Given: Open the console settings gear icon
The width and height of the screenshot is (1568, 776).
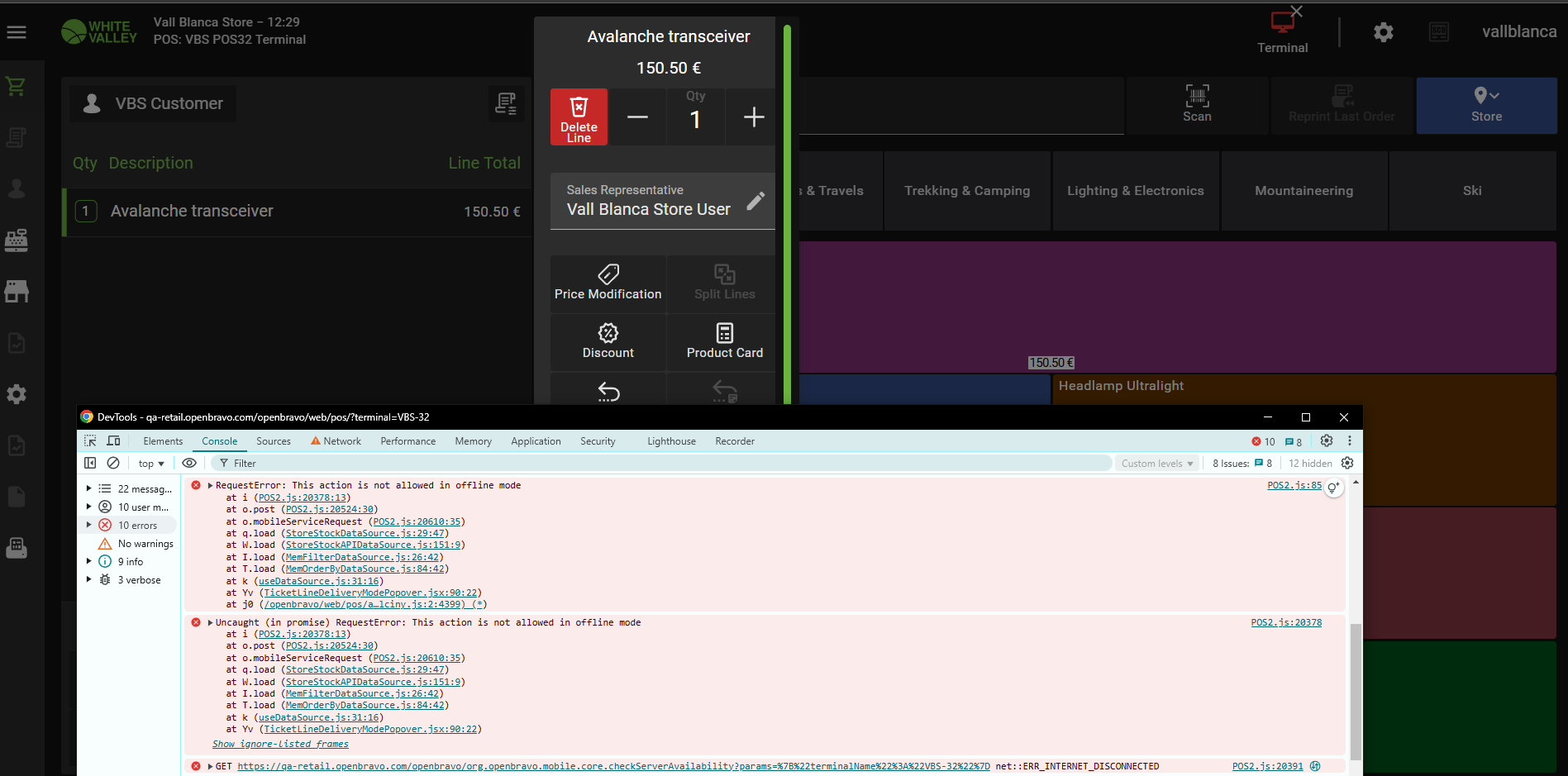Looking at the screenshot, I should click(1347, 464).
